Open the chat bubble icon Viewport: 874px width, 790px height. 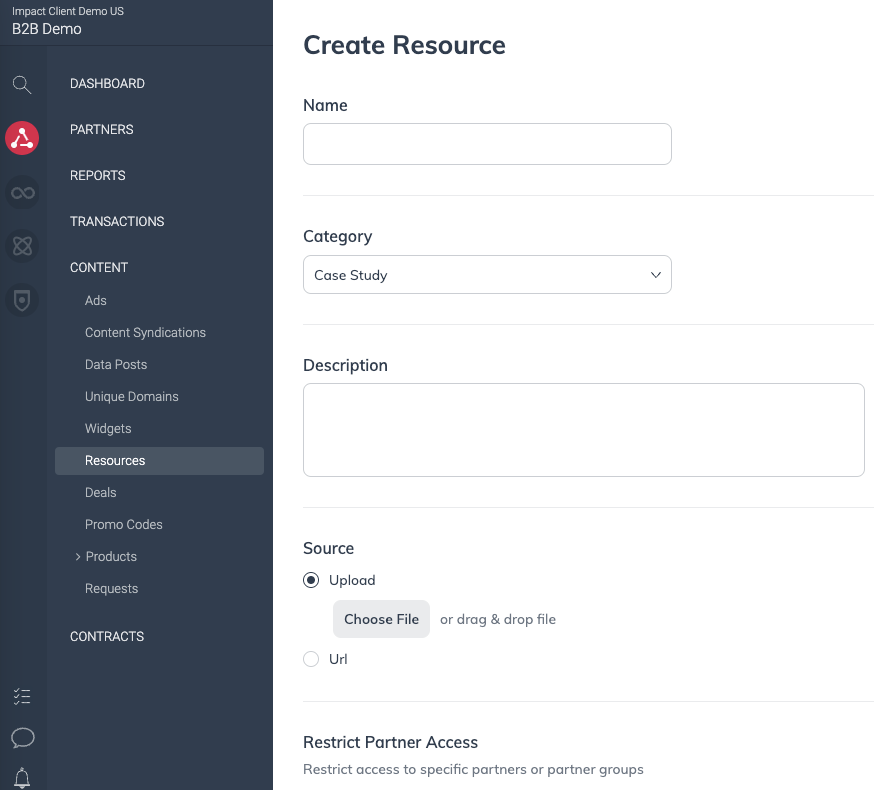pos(22,738)
